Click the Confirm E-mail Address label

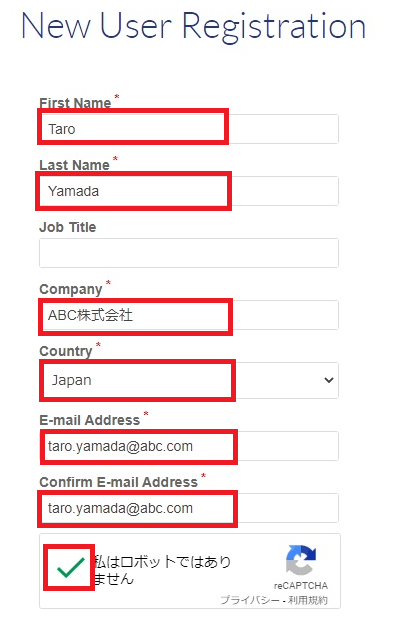(x=118, y=482)
